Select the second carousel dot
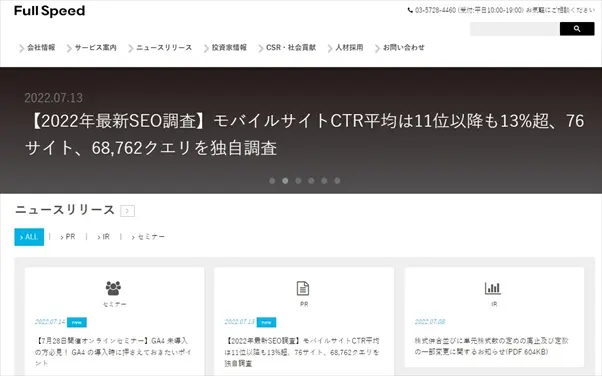This screenshot has width=602, height=376. 285,181
